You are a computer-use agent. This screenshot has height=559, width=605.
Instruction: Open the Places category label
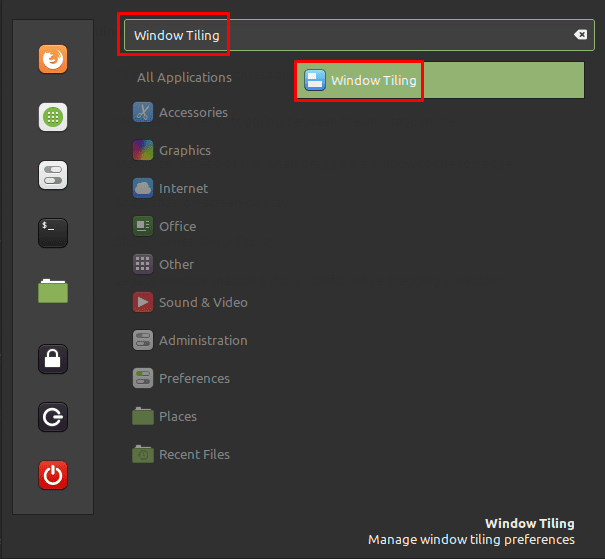(x=178, y=417)
